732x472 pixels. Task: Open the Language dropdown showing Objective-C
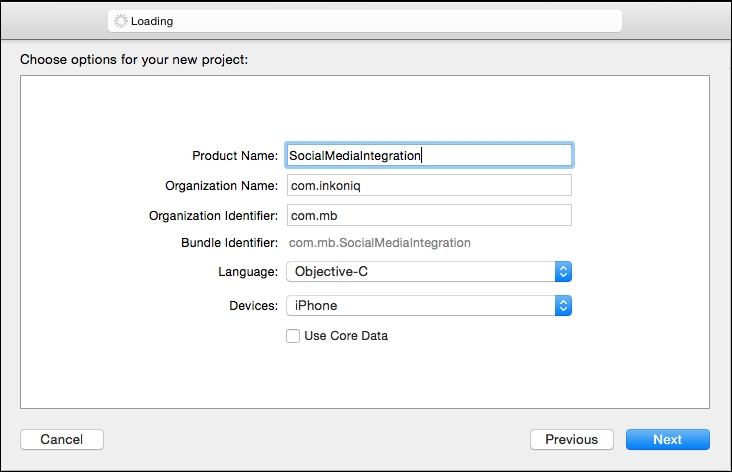pos(420,272)
